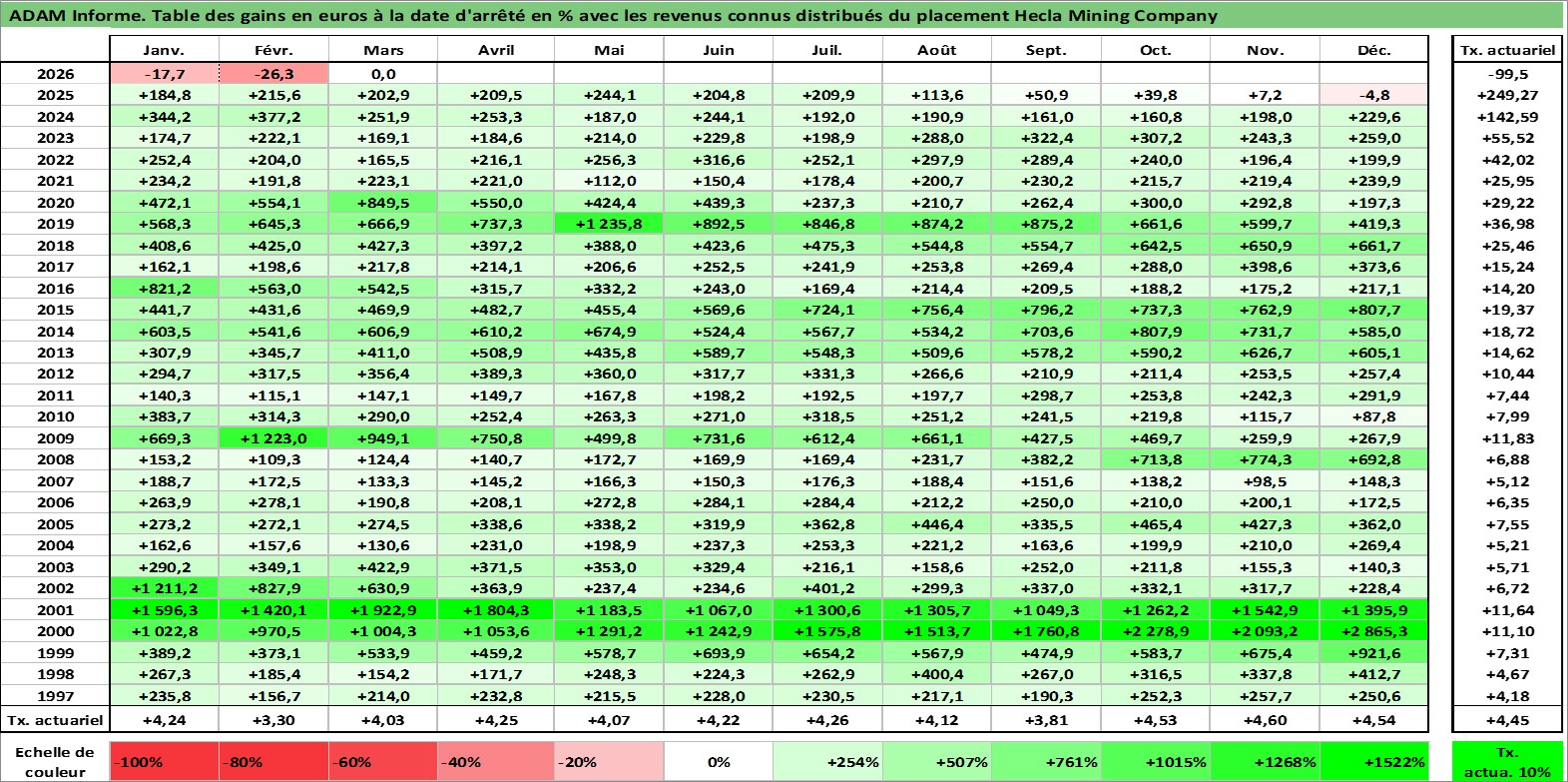Screen dimensions: 1568x782
Task: Select the '+3,81' September actuarial rate cell
Action: pyautogui.click(x=1046, y=719)
